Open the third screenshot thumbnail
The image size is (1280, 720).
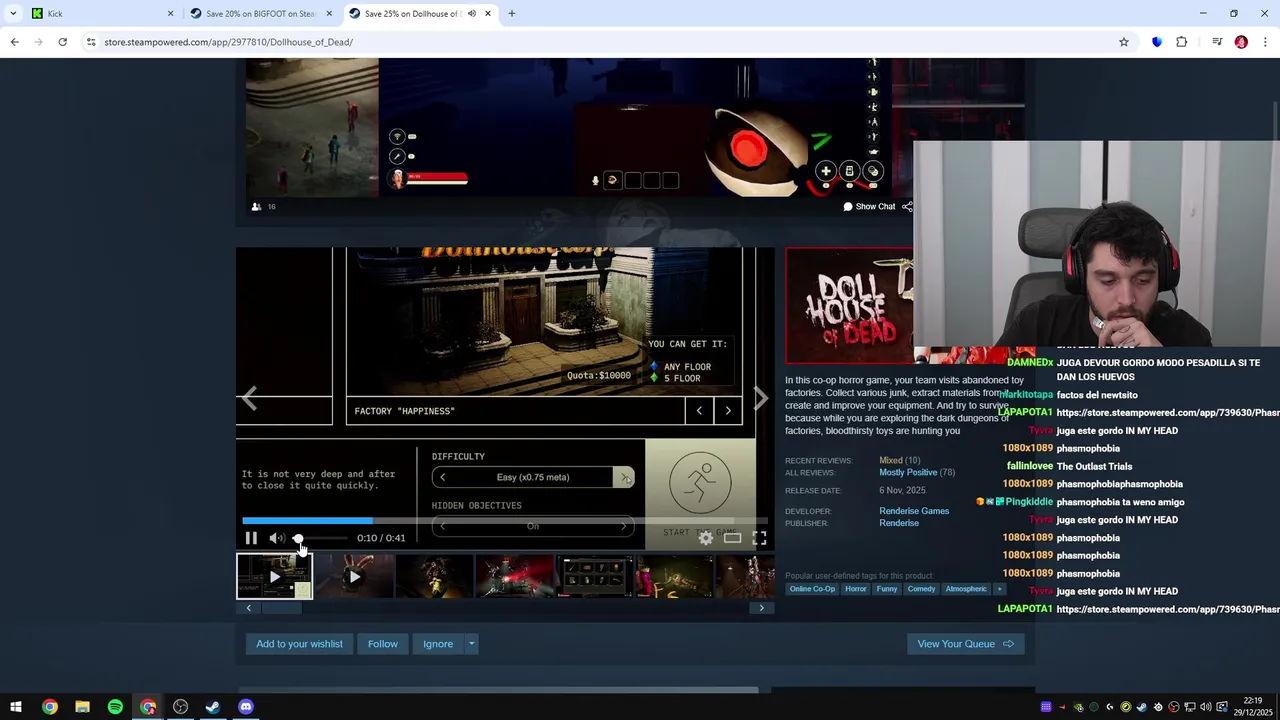(434, 577)
